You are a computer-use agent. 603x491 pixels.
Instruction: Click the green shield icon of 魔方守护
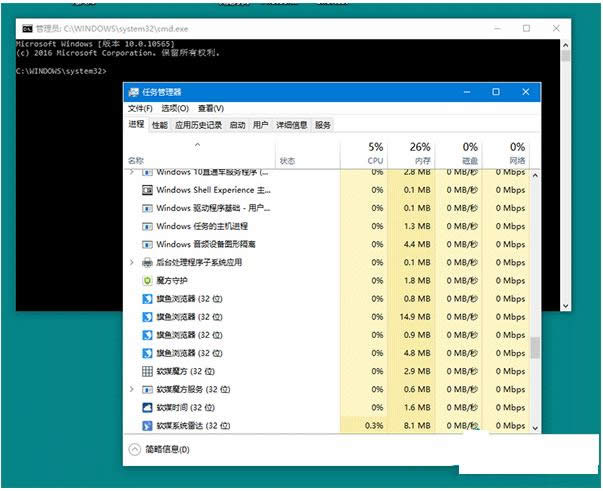tap(147, 281)
